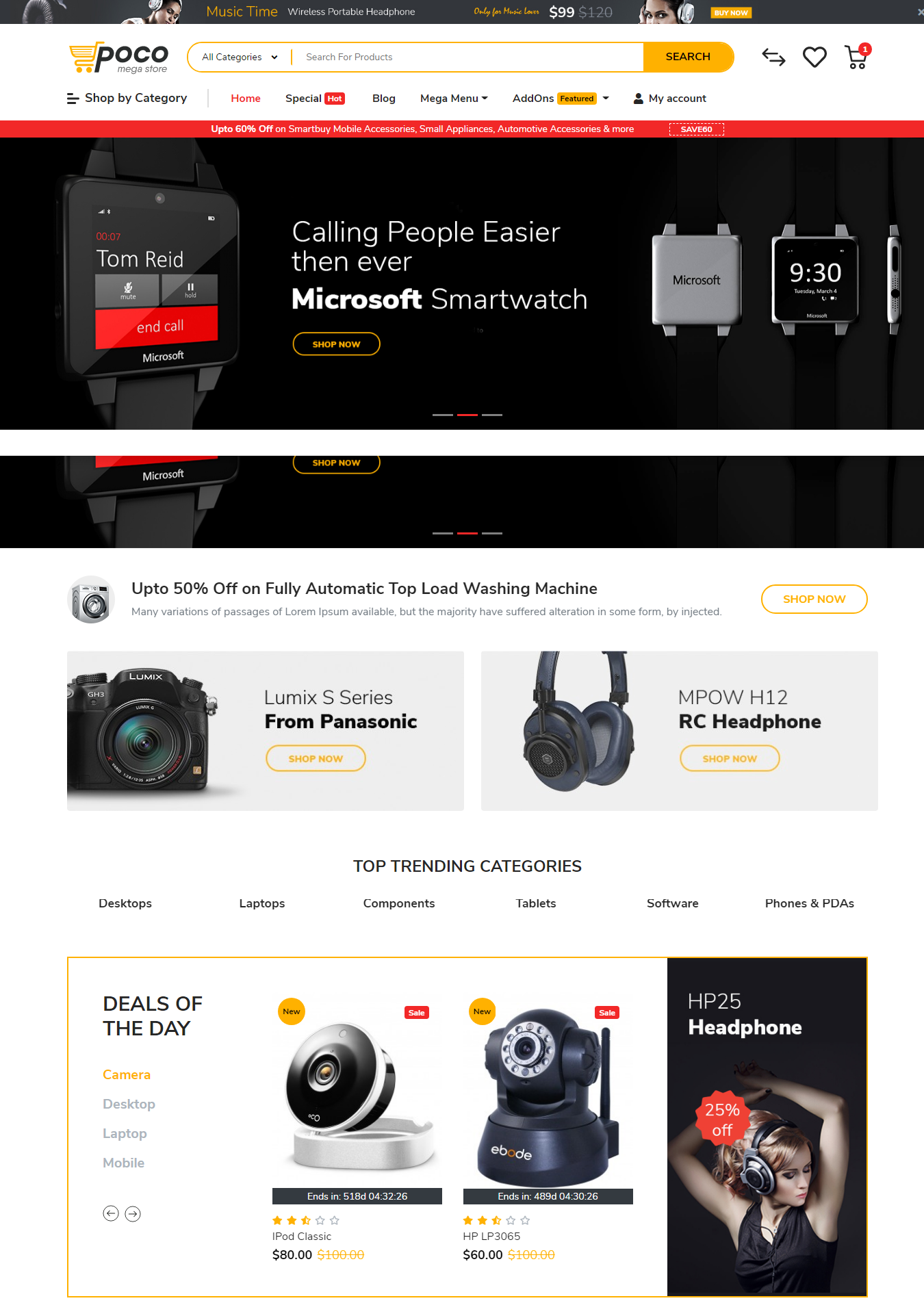This screenshot has height=1305, width=924.
Task: Open the compare products arrows icon
Action: pyautogui.click(x=773, y=57)
